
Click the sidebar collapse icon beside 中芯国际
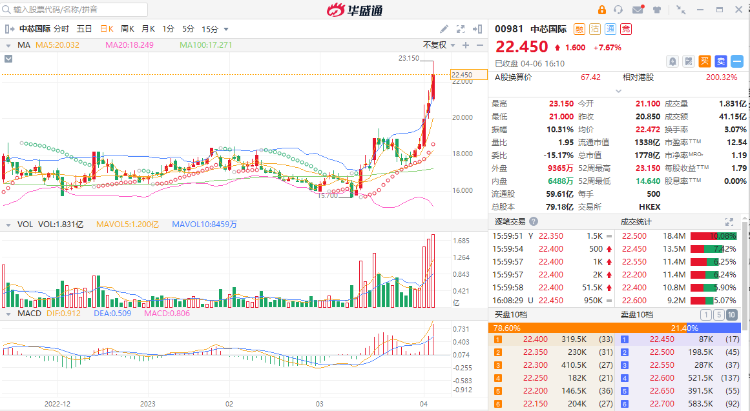(x=9, y=29)
